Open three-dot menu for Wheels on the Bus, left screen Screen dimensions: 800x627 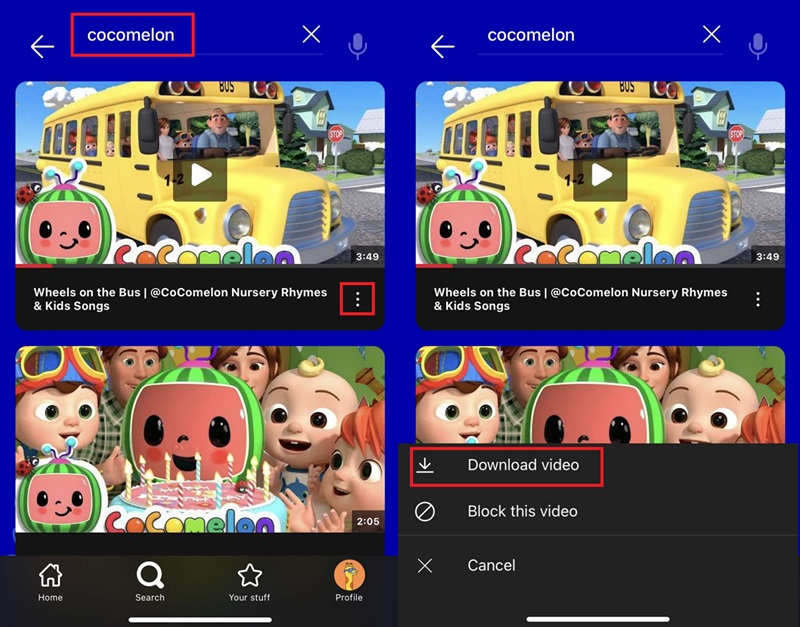tap(358, 299)
